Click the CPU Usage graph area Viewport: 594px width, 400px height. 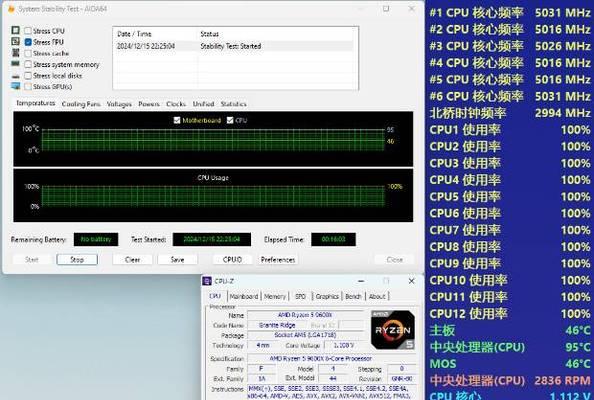[x=213, y=195]
